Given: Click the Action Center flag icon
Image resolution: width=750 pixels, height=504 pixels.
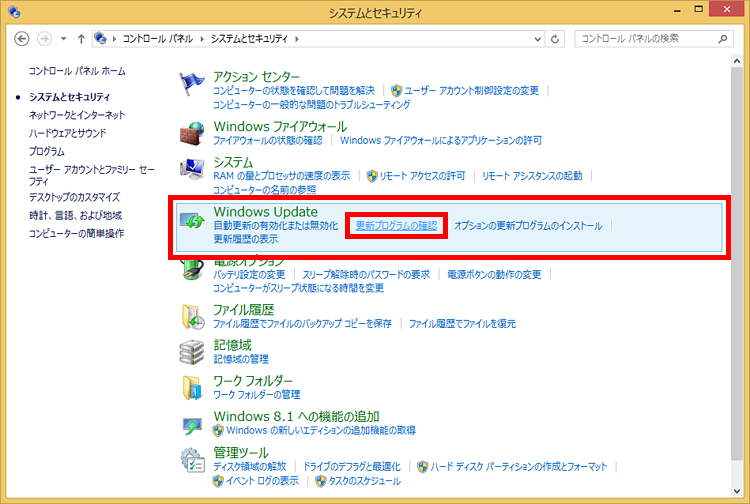Looking at the screenshot, I should tap(191, 86).
